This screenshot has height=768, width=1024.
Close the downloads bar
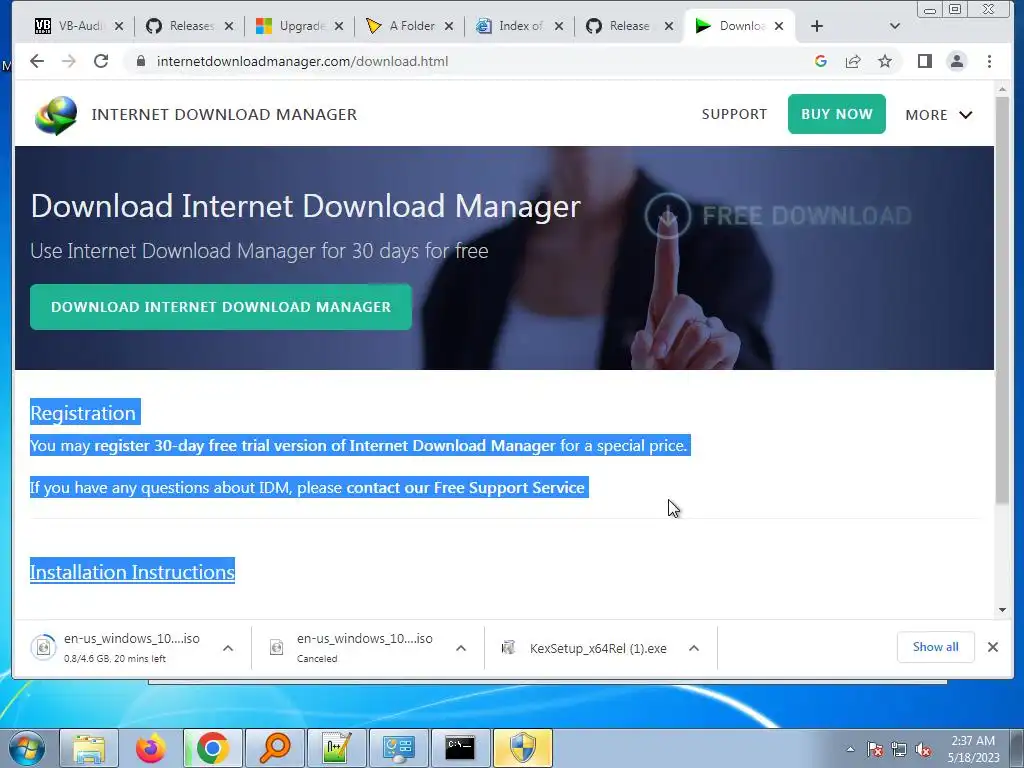click(x=993, y=647)
